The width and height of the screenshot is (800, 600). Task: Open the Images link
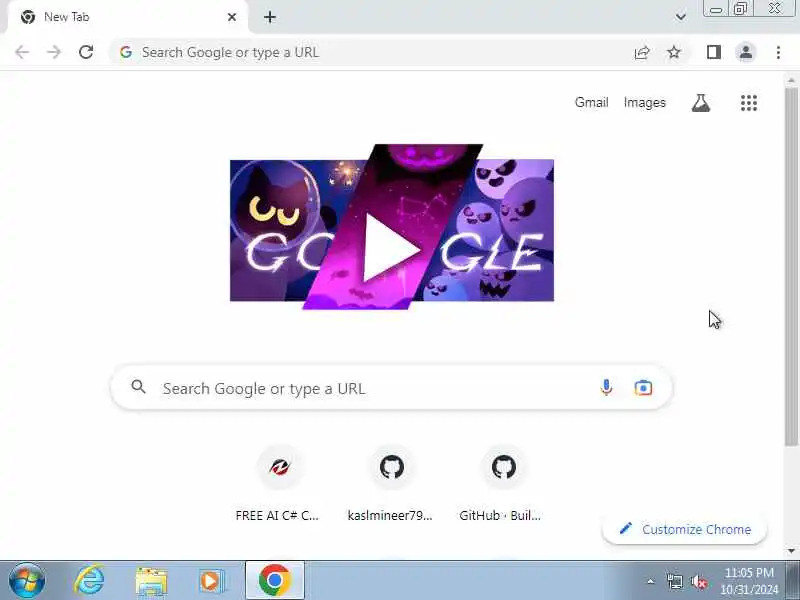tap(644, 103)
